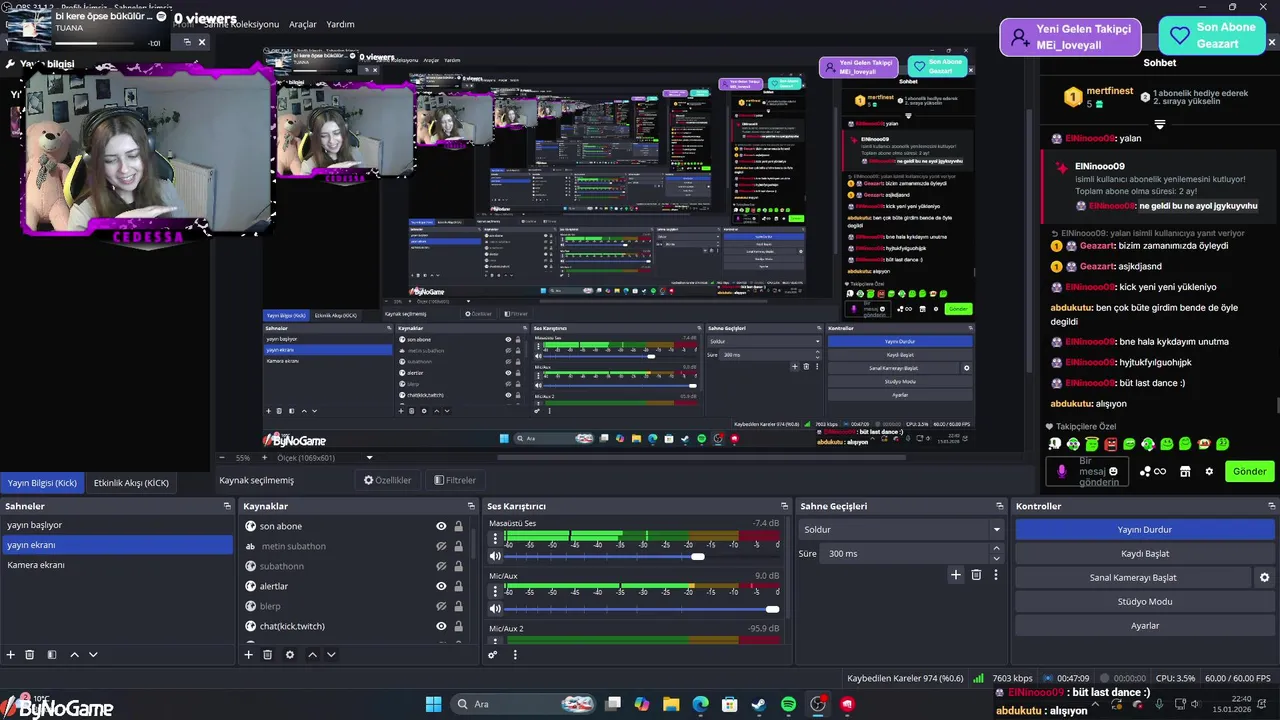Show the blerp source
Screen dimensions: 1280x720
441,606
